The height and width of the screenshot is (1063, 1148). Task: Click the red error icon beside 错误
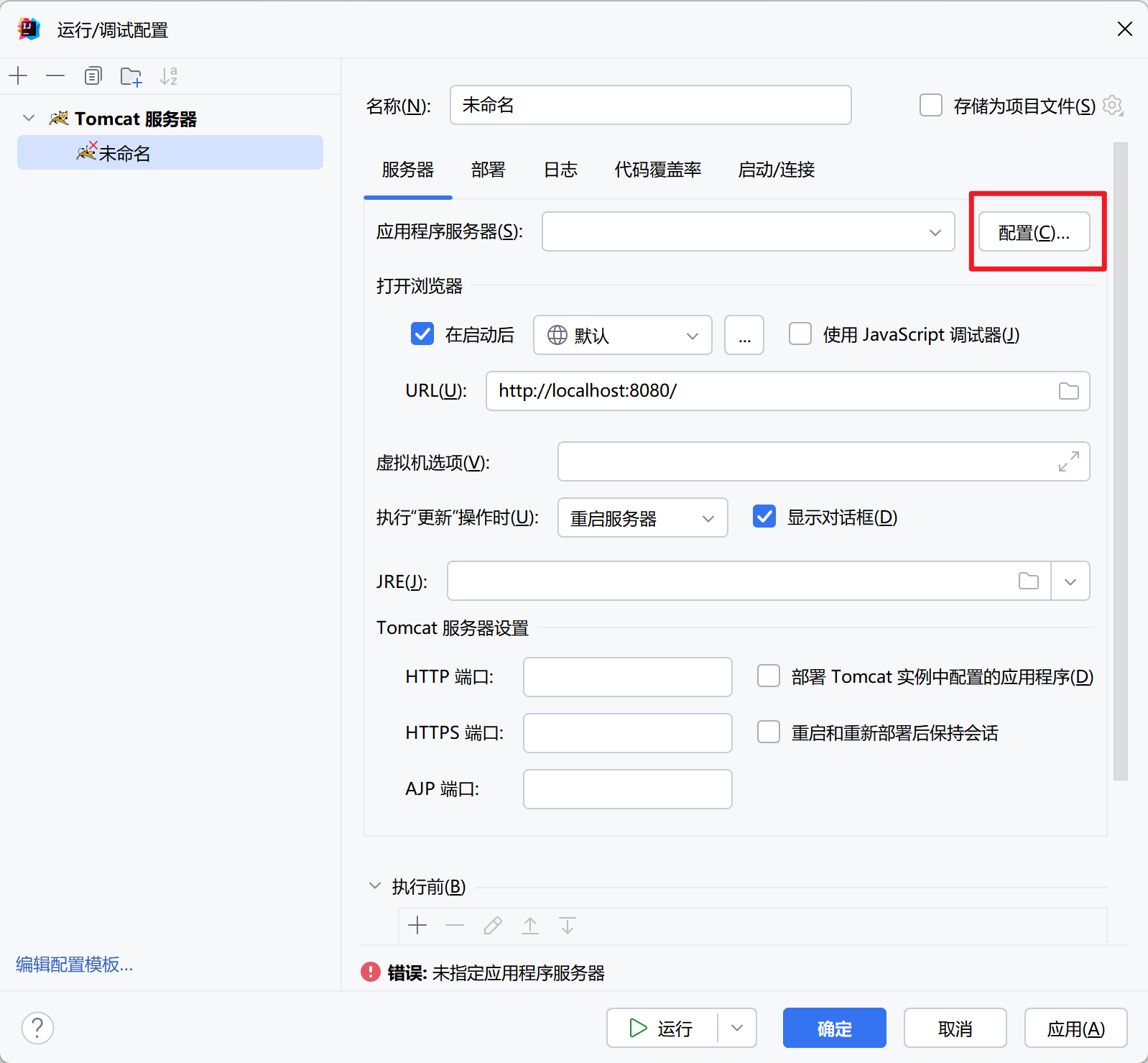pos(371,972)
